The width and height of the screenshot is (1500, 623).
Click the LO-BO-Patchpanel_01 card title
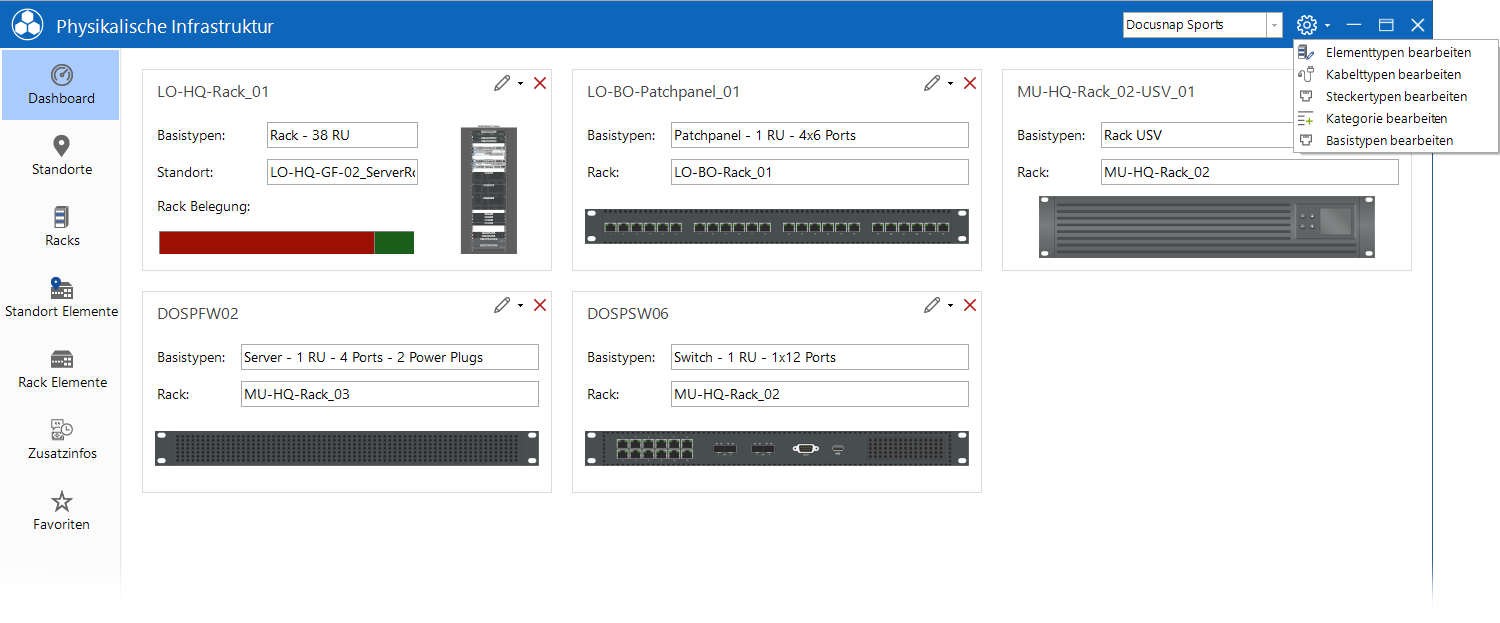tap(663, 92)
